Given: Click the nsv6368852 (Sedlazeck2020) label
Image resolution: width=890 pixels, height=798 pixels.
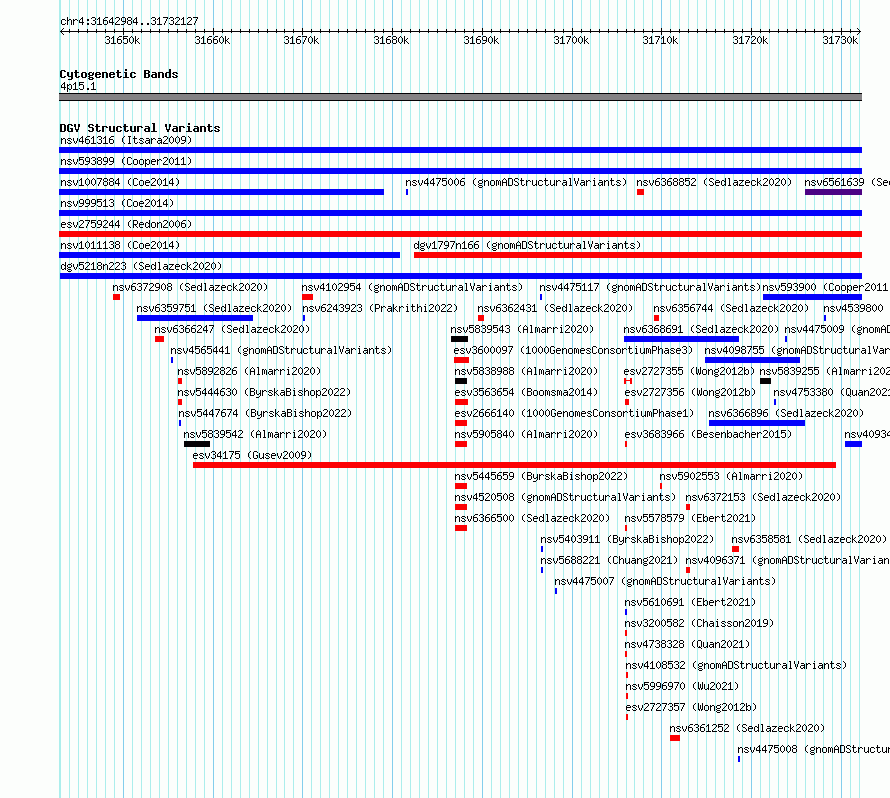Looking at the screenshot, I should click(713, 182).
